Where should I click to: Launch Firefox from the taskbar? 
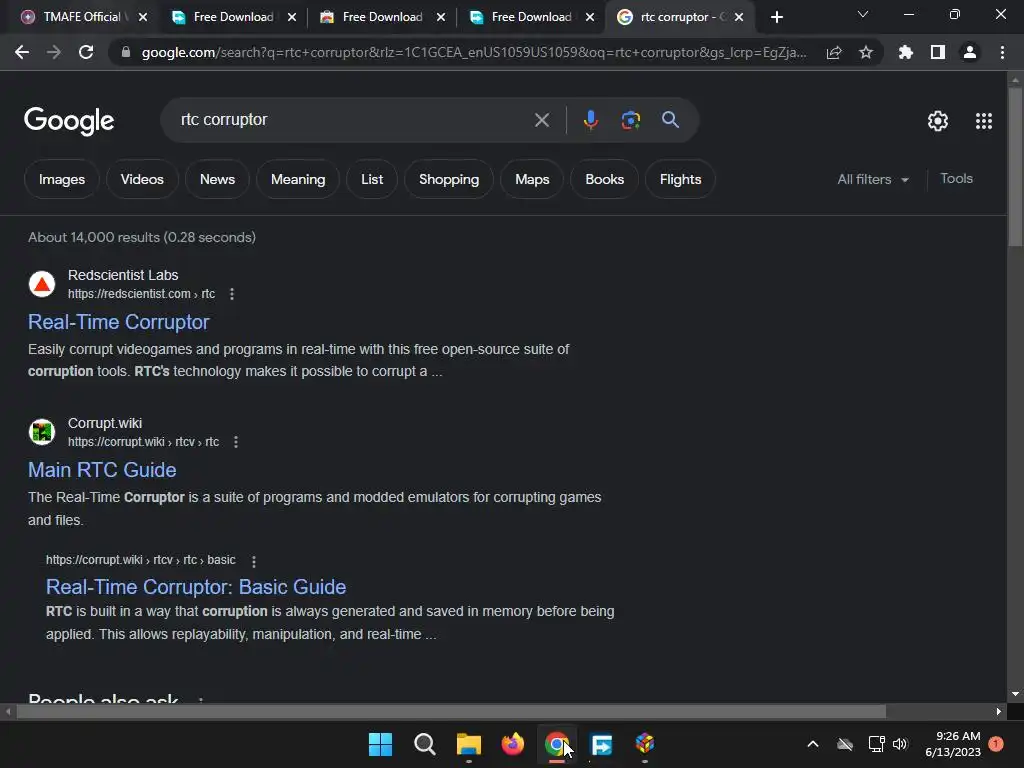click(513, 744)
